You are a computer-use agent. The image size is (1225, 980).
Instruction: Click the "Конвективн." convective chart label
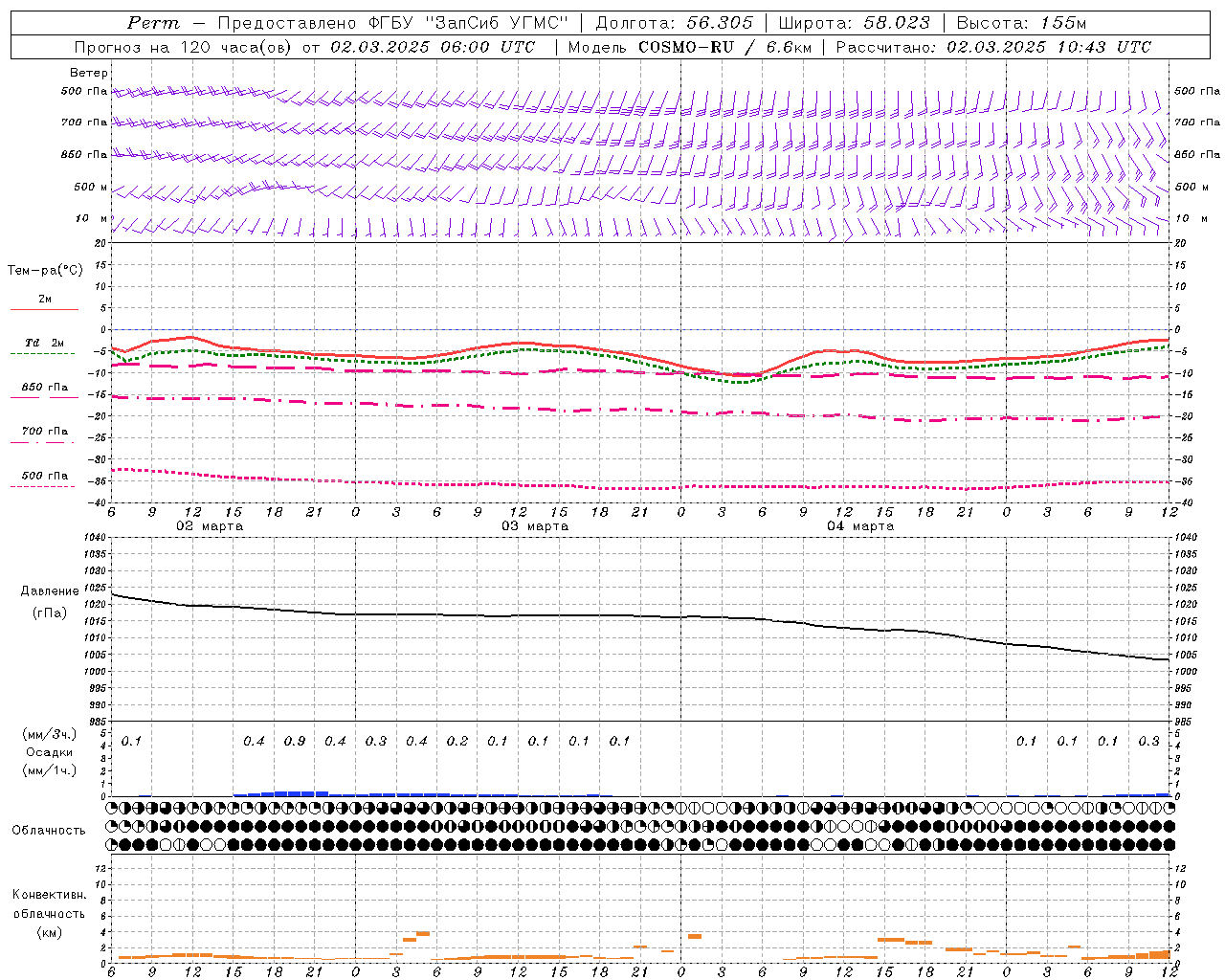coord(49,895)
